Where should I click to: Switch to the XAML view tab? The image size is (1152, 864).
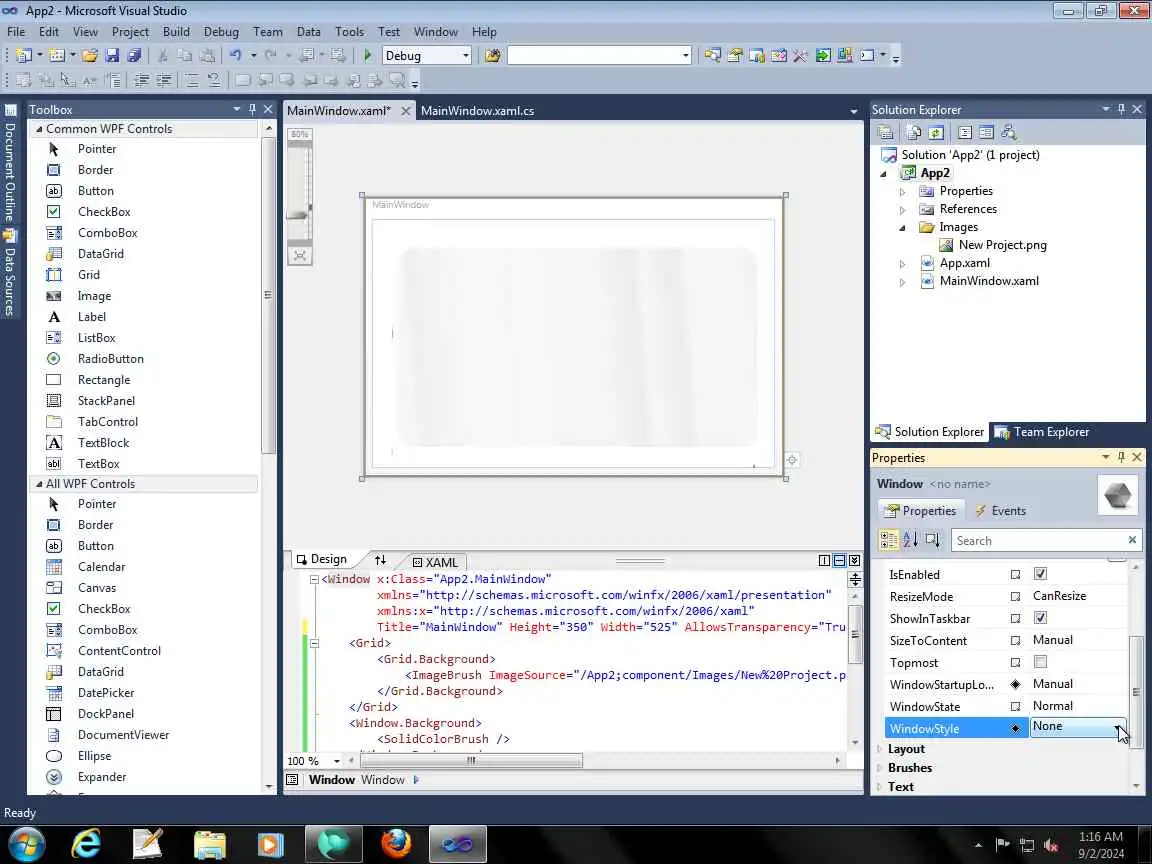435,562
